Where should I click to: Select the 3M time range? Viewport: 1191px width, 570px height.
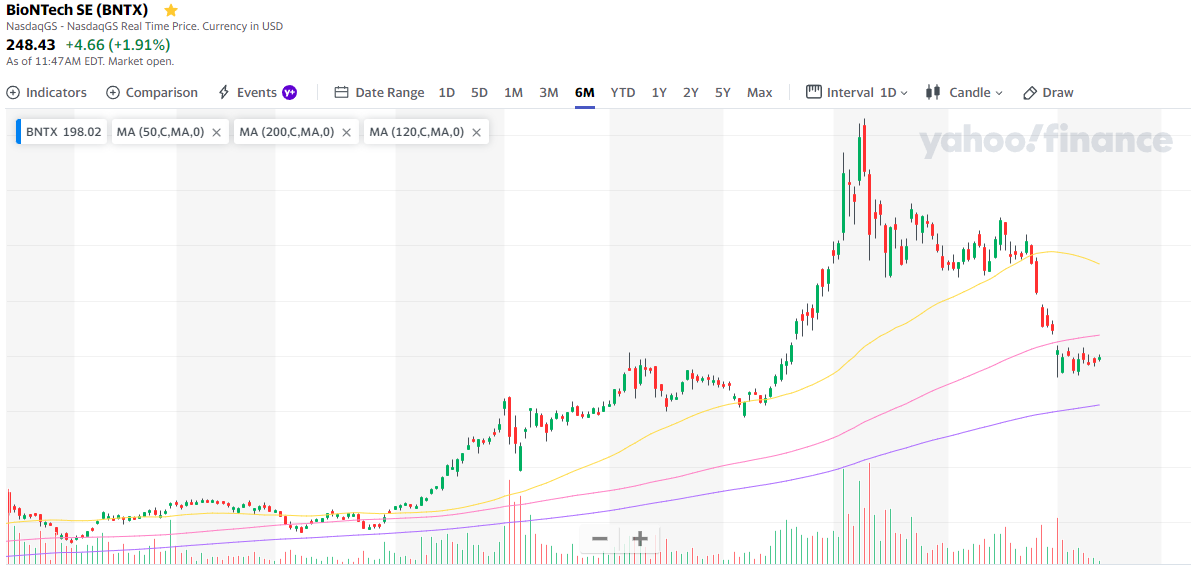[548, 93]
